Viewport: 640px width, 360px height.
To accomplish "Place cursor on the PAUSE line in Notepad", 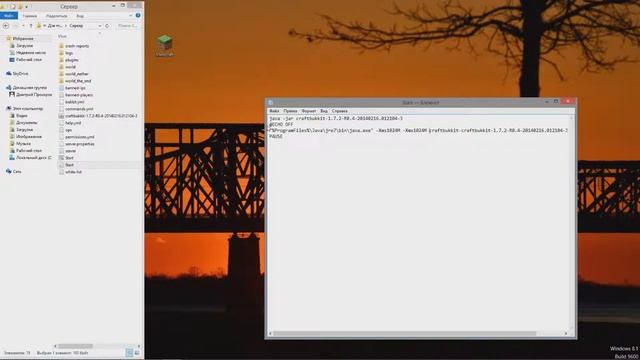I will 276,136.
